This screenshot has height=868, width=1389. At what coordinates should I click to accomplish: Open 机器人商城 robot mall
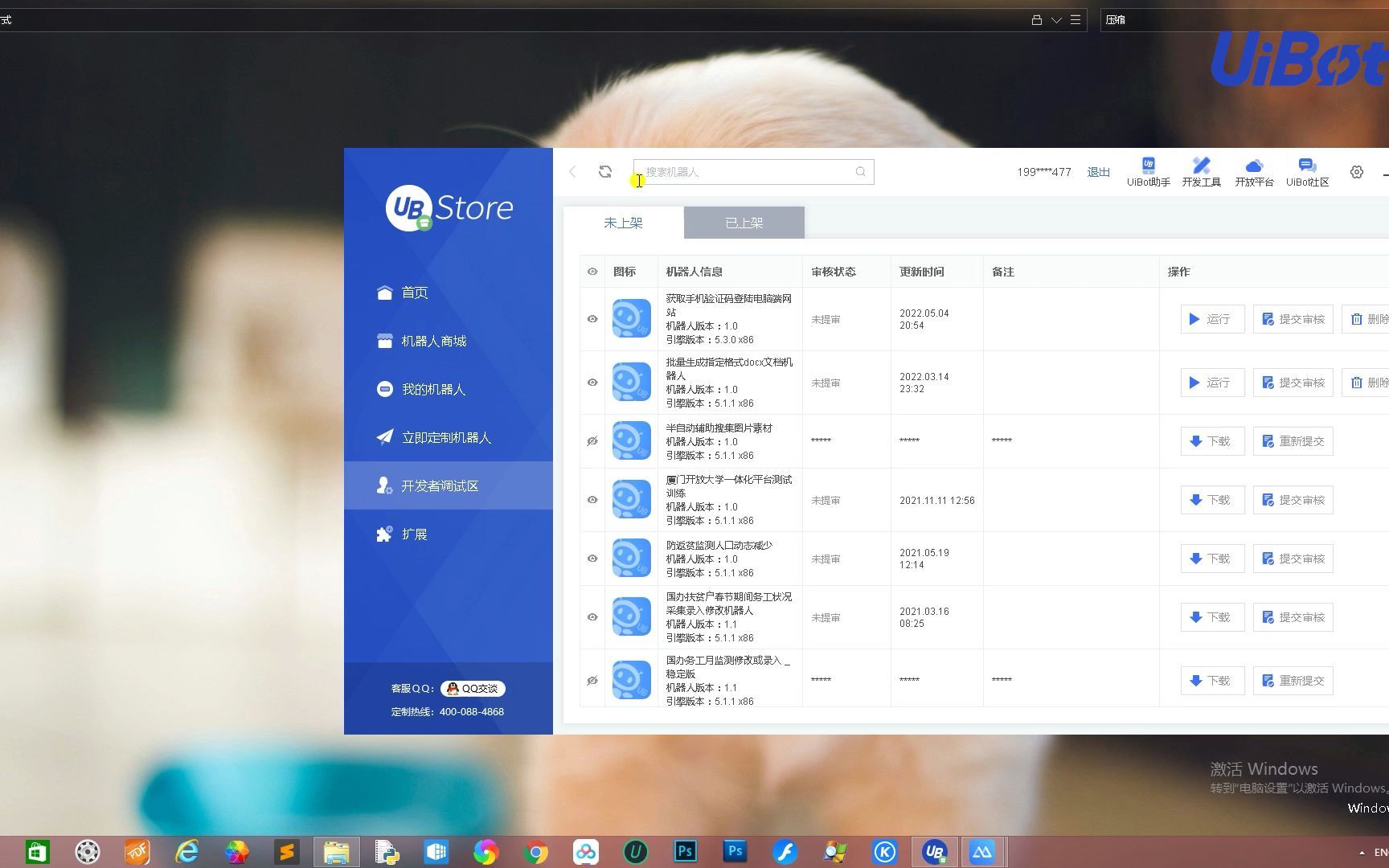(449, 341)
